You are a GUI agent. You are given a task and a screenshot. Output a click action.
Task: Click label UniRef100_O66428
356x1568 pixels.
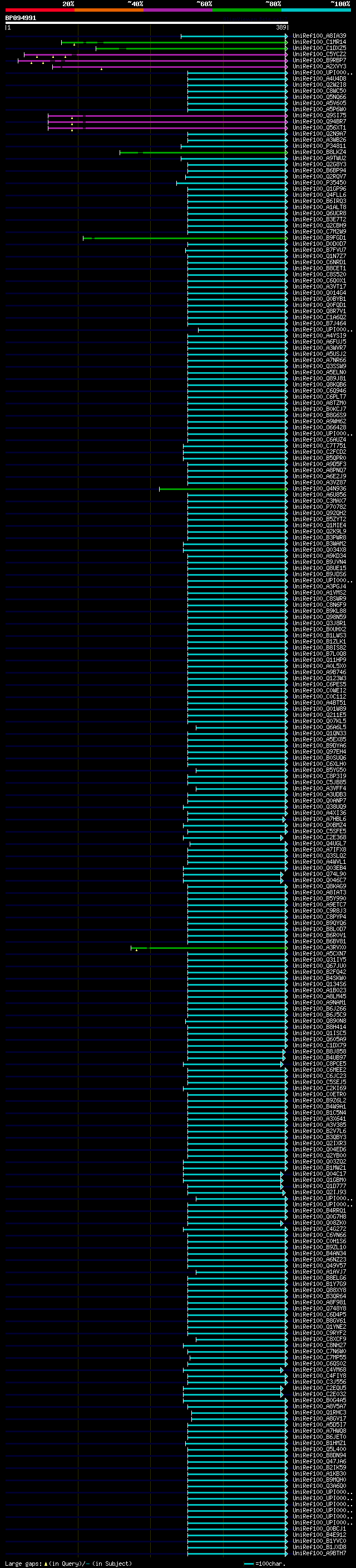tap(319, 427)
